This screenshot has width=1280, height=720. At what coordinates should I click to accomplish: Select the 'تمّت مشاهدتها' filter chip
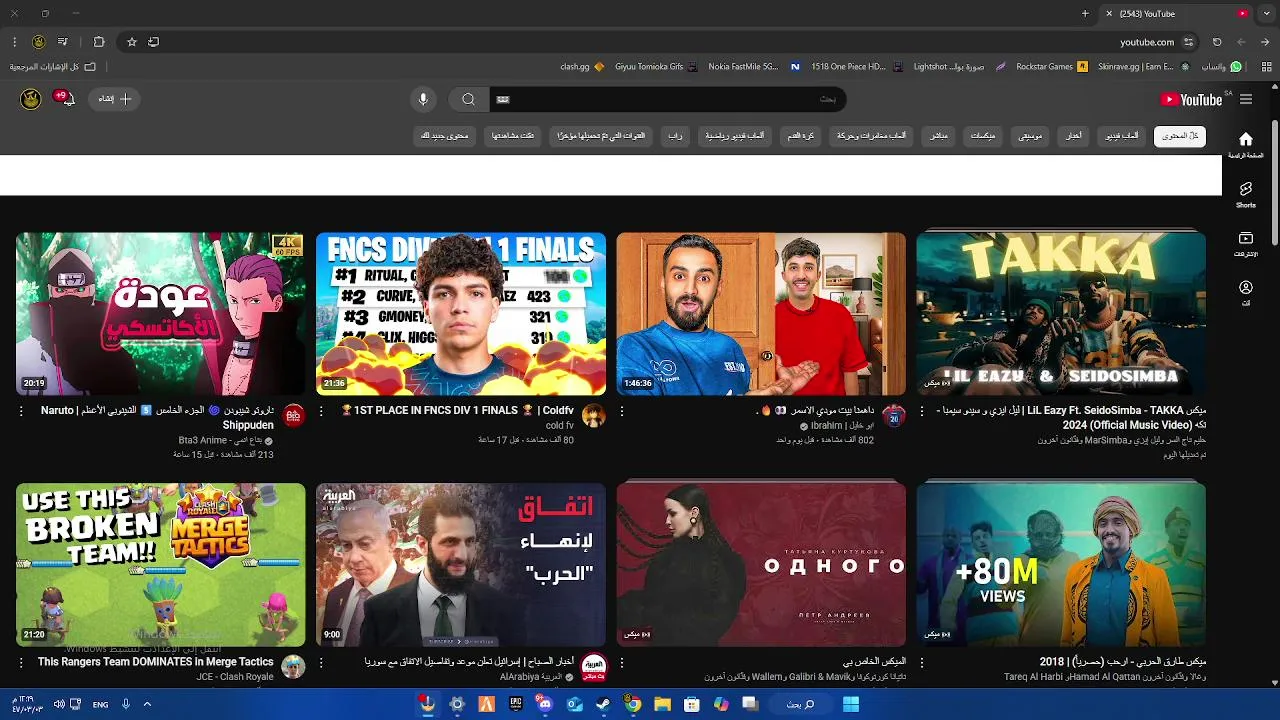(512, 135)
